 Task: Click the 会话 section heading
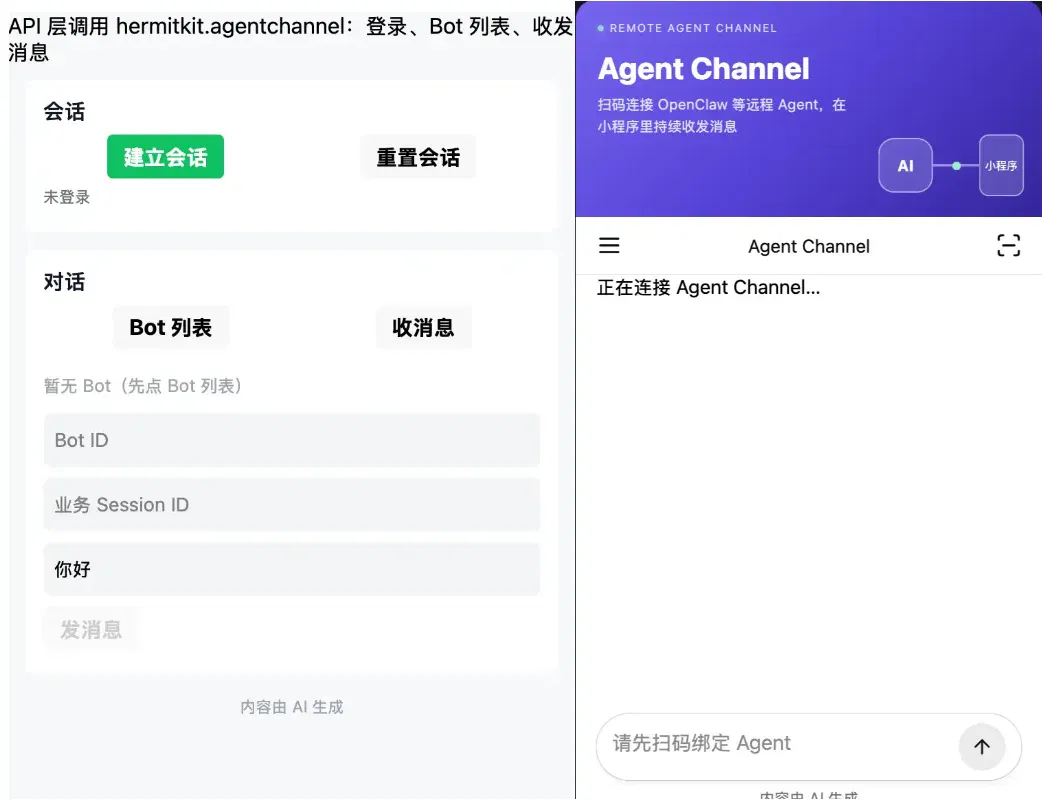[64, 111]
